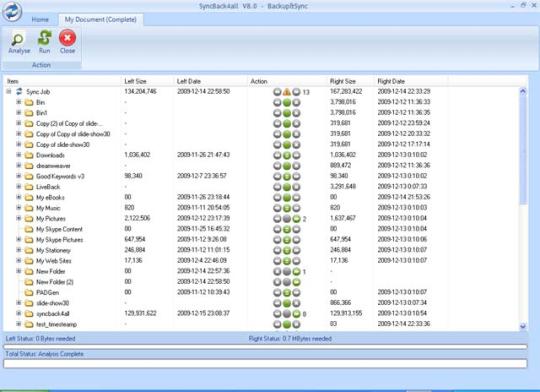540x392 pixels.
Task: Expand the My Web Sites folder node
Action: 19,260
